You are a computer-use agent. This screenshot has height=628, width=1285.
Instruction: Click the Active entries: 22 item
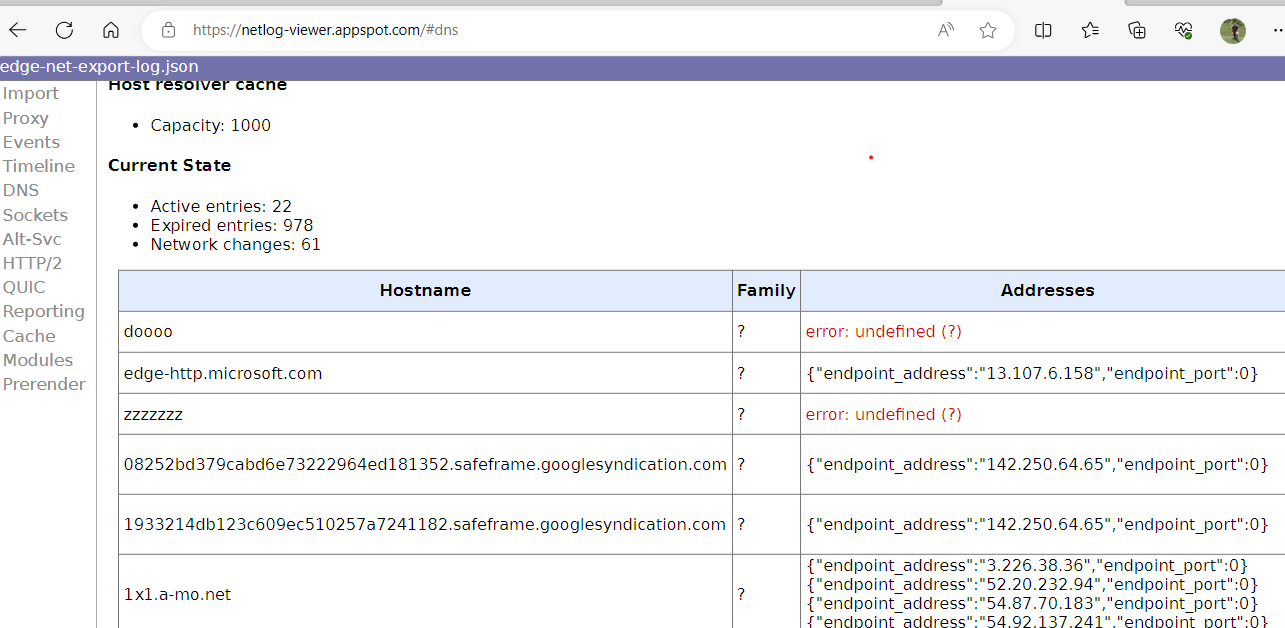(x=221, y=206)
